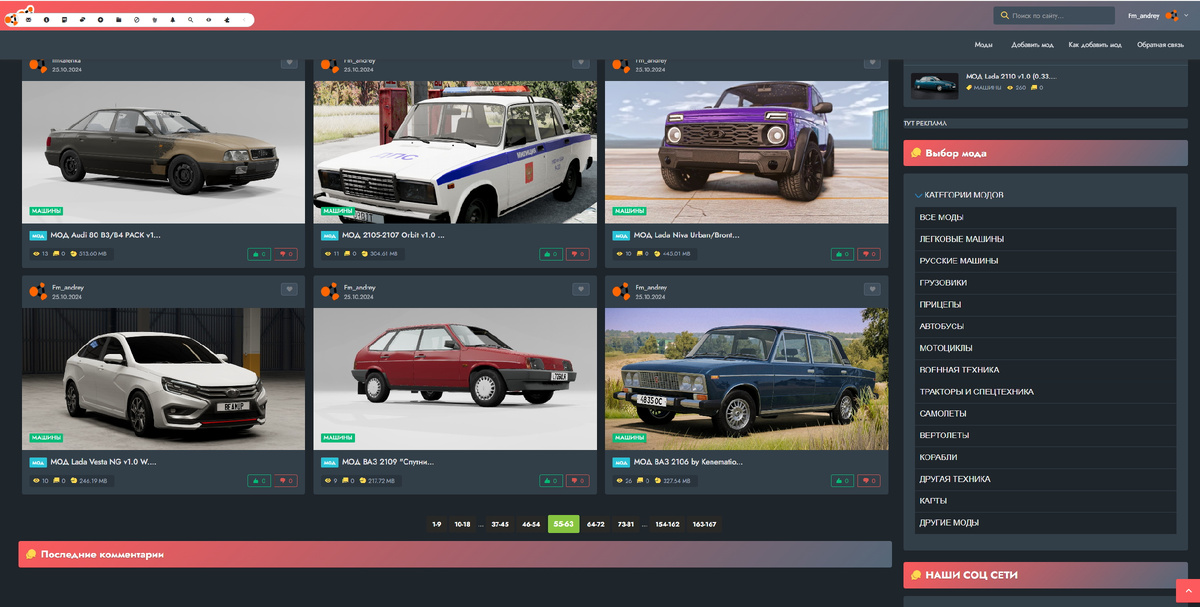1200x607 pixels.
Task: Open the Добавить мод menu item
Action: tap(1032, 45)
